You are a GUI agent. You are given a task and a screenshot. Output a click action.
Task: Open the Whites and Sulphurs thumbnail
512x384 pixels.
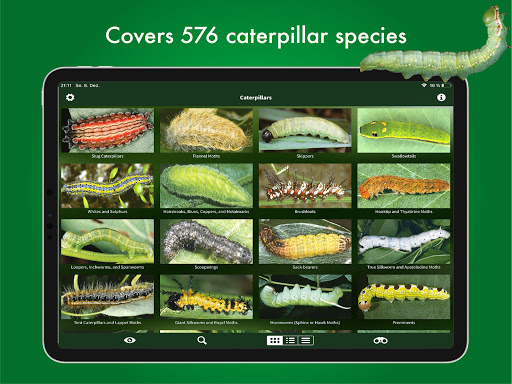point(107,186)
